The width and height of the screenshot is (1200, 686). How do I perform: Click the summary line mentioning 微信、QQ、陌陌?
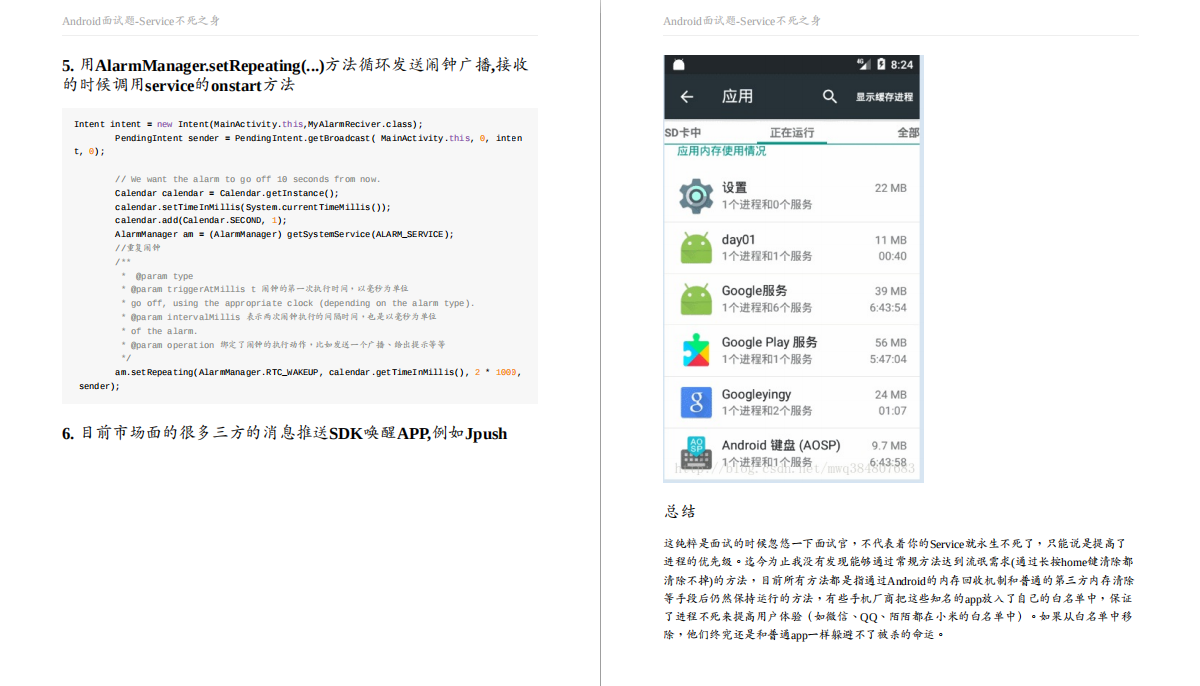[x=898, y=617]
